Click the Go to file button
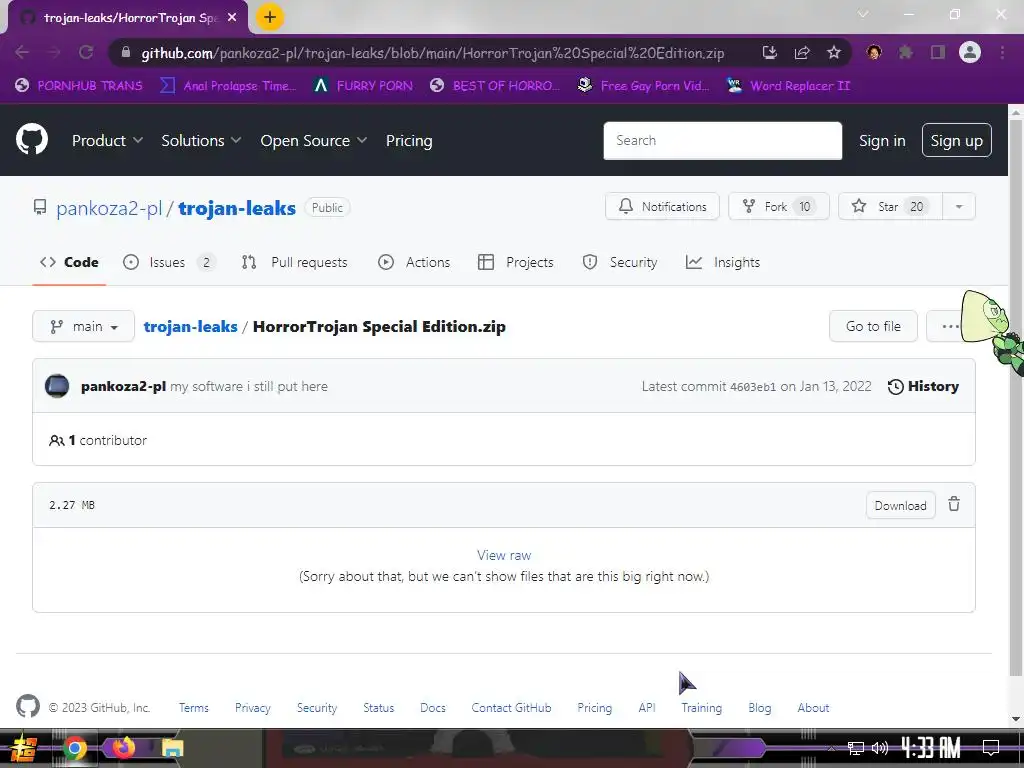The height and width of the screenshot is (768, 1024). pos(873,326)
